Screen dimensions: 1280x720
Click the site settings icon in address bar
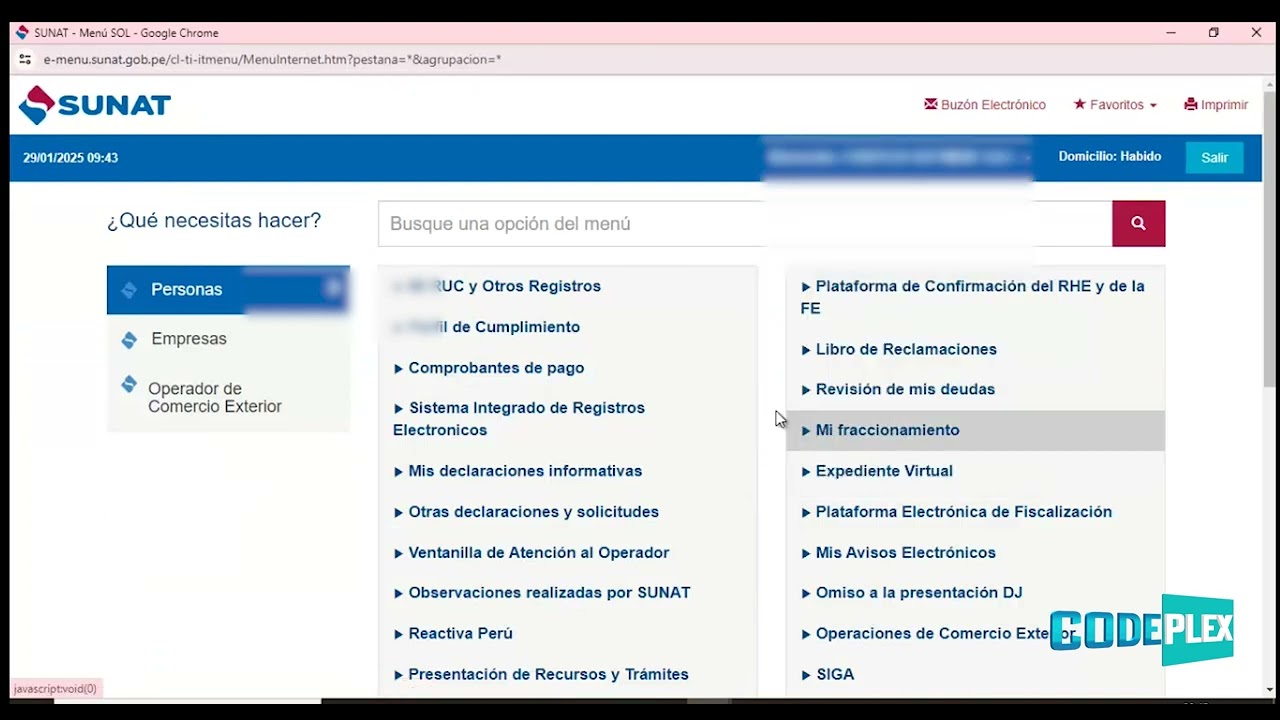point(25,59)
